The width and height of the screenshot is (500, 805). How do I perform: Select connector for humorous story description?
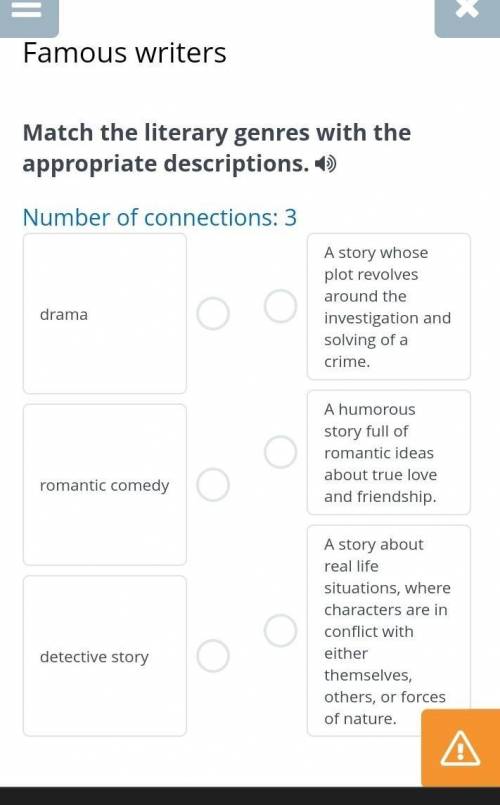click(x=280, y=452)
